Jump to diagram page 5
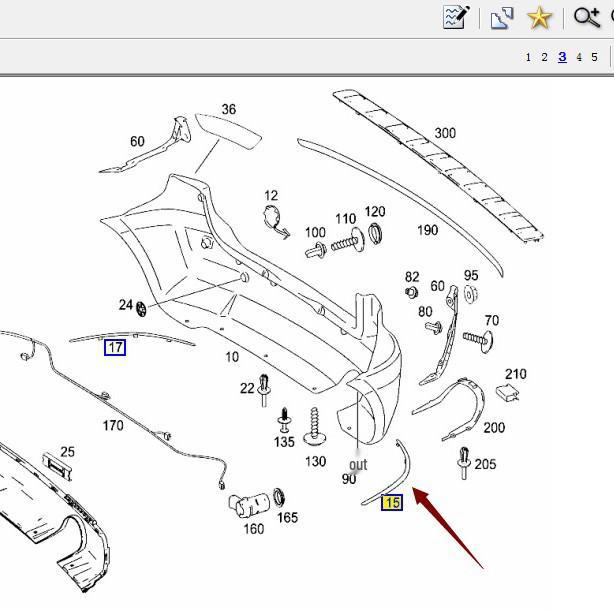 pyautogui.click(x=594, y=57)
